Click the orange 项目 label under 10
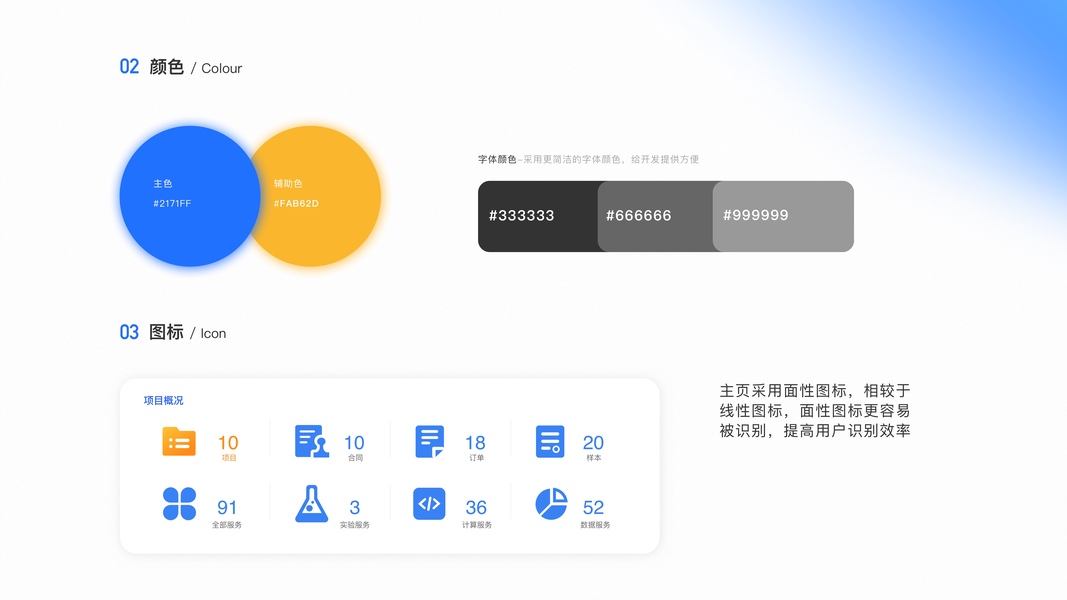The image size is (1067, 600). (229, 458)
